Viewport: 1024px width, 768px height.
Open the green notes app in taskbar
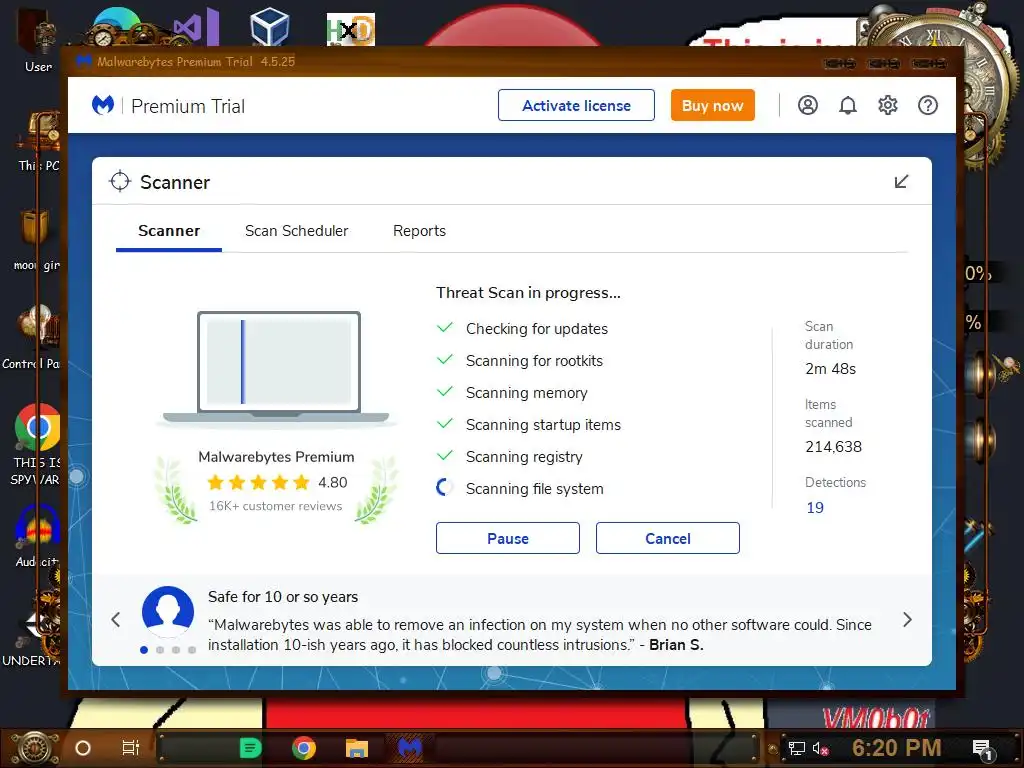250,748
